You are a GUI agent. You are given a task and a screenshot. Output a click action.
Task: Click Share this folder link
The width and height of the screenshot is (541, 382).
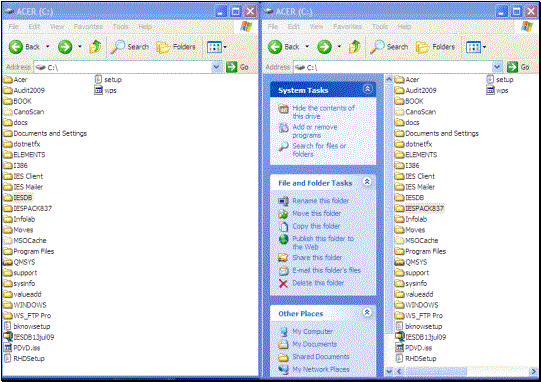point(317,257)
